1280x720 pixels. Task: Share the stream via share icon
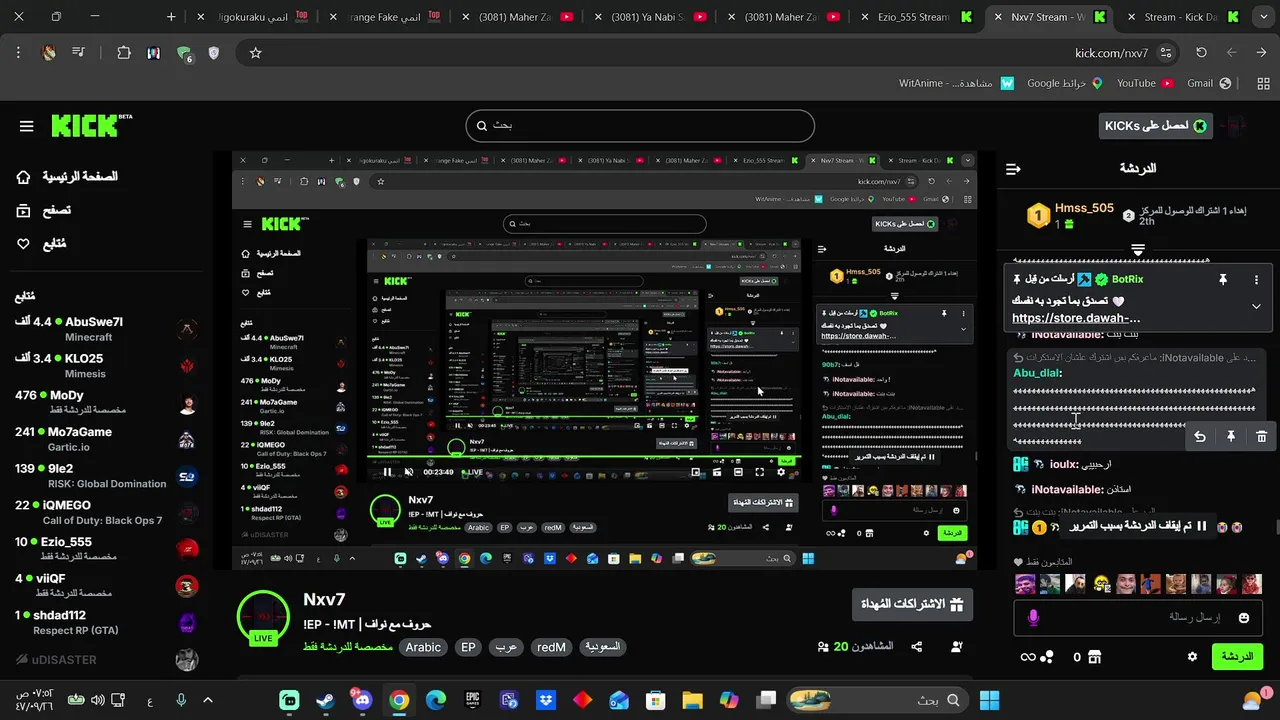point(917,647)
